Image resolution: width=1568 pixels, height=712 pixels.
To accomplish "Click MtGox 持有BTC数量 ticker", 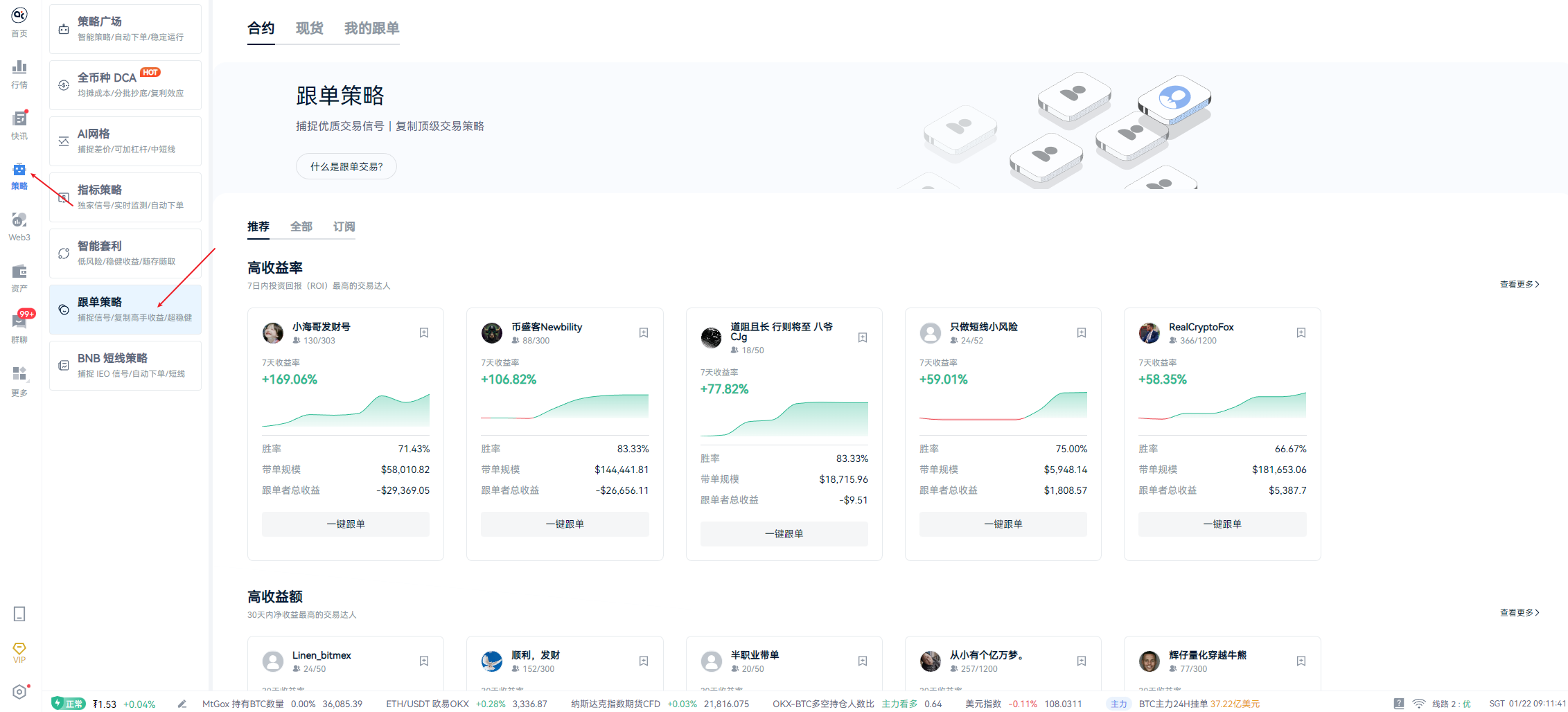I will tap(282, 704).
